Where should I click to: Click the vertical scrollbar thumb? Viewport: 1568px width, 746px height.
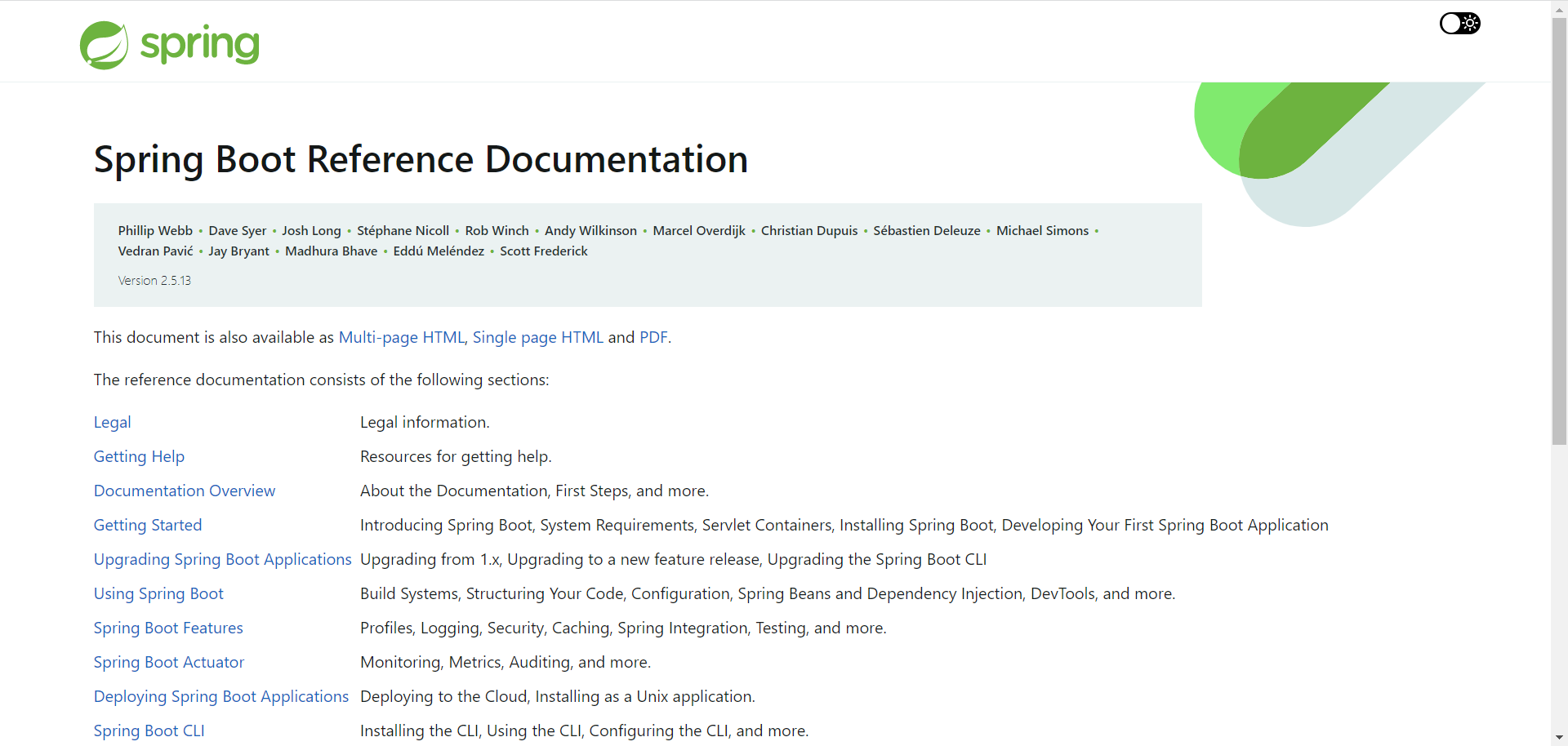click(x=1560, y=231)
